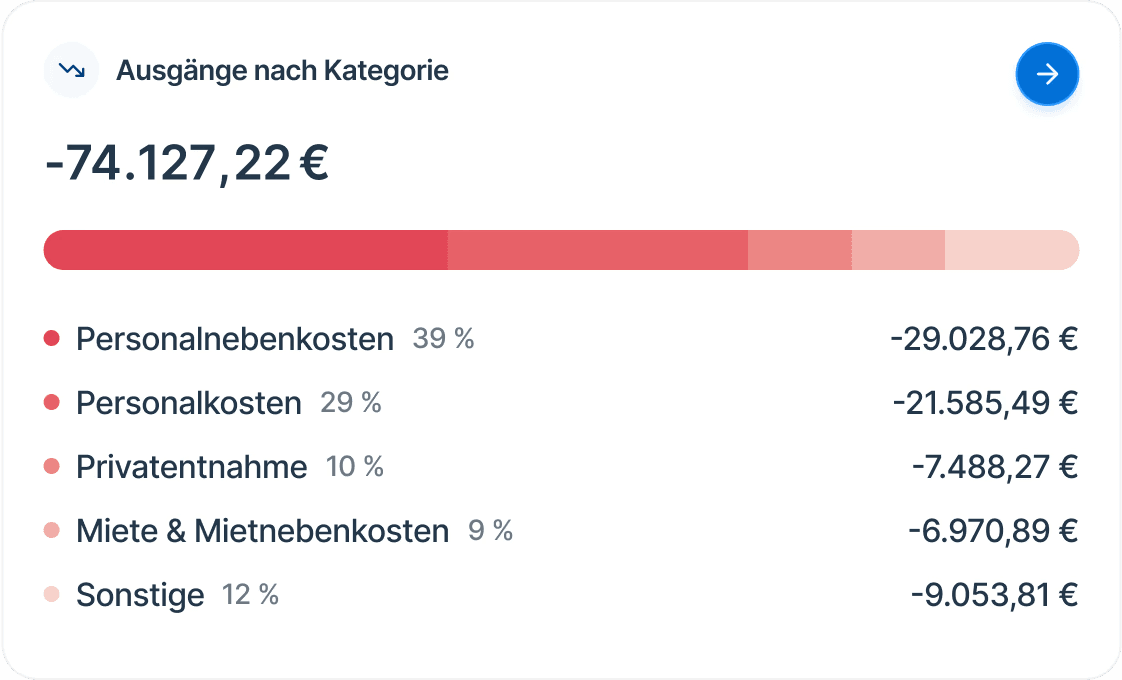Select the Personalnebenkosten red bullet marker

pyautogui.click(x=52, y=338)
